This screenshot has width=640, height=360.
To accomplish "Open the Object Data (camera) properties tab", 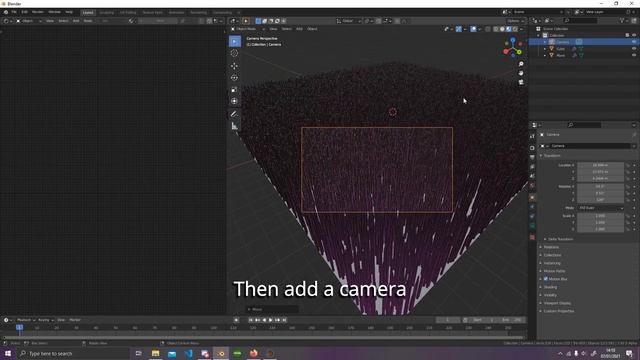I will 532,226.
